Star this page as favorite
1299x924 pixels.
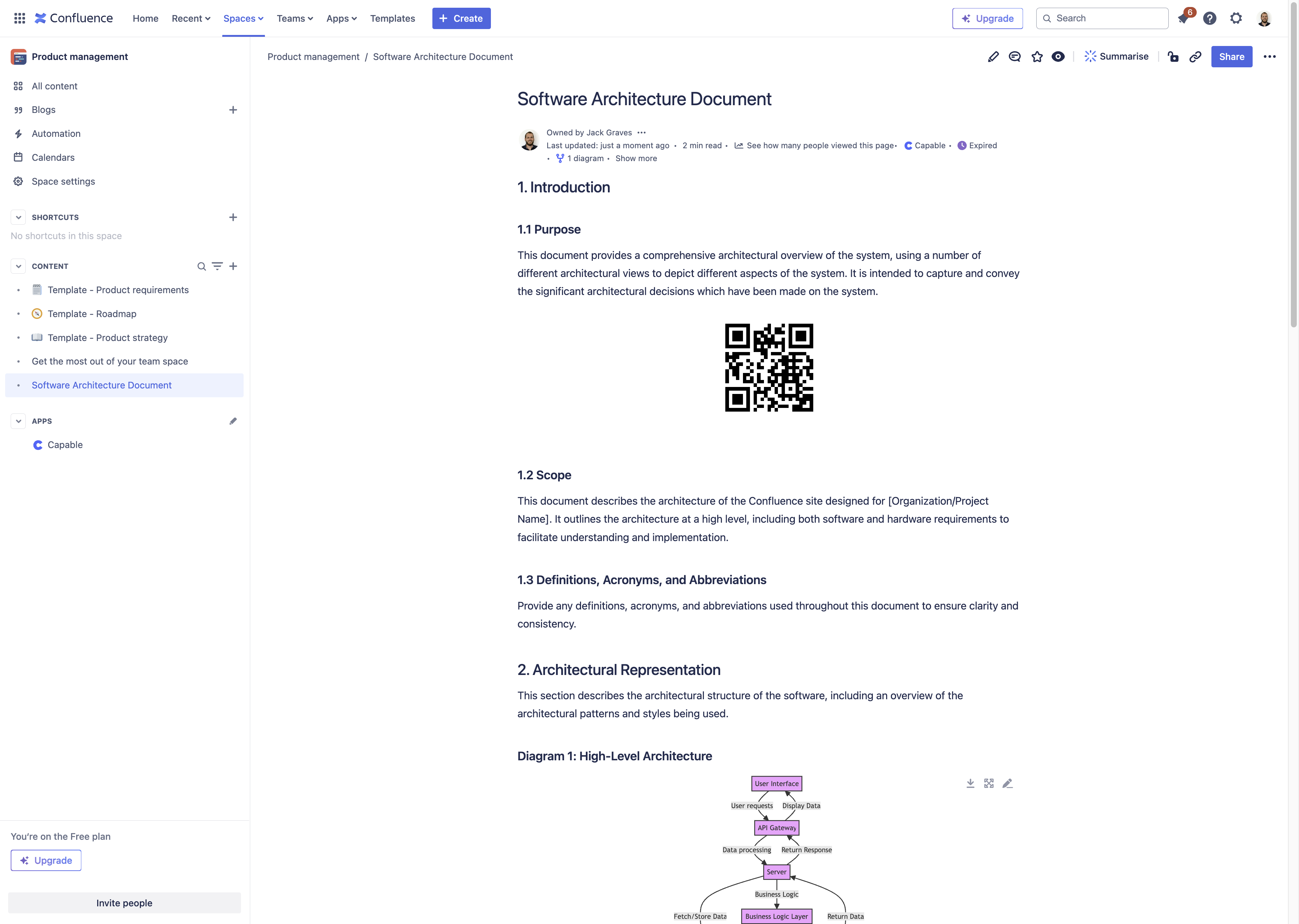point(1037,56)
